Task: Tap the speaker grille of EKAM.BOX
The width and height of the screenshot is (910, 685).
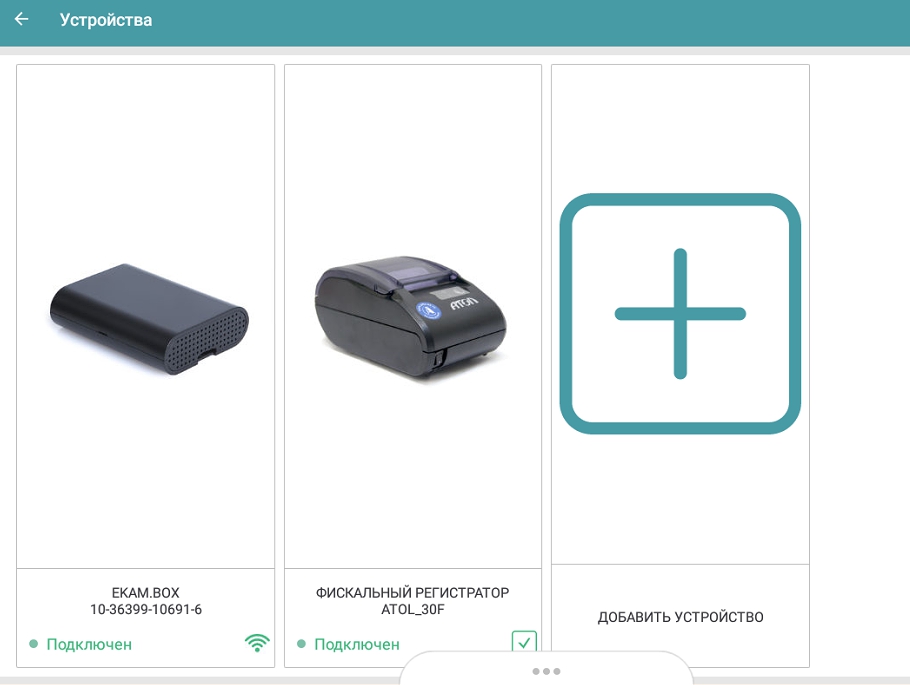Action: click(x=207, y=341)
